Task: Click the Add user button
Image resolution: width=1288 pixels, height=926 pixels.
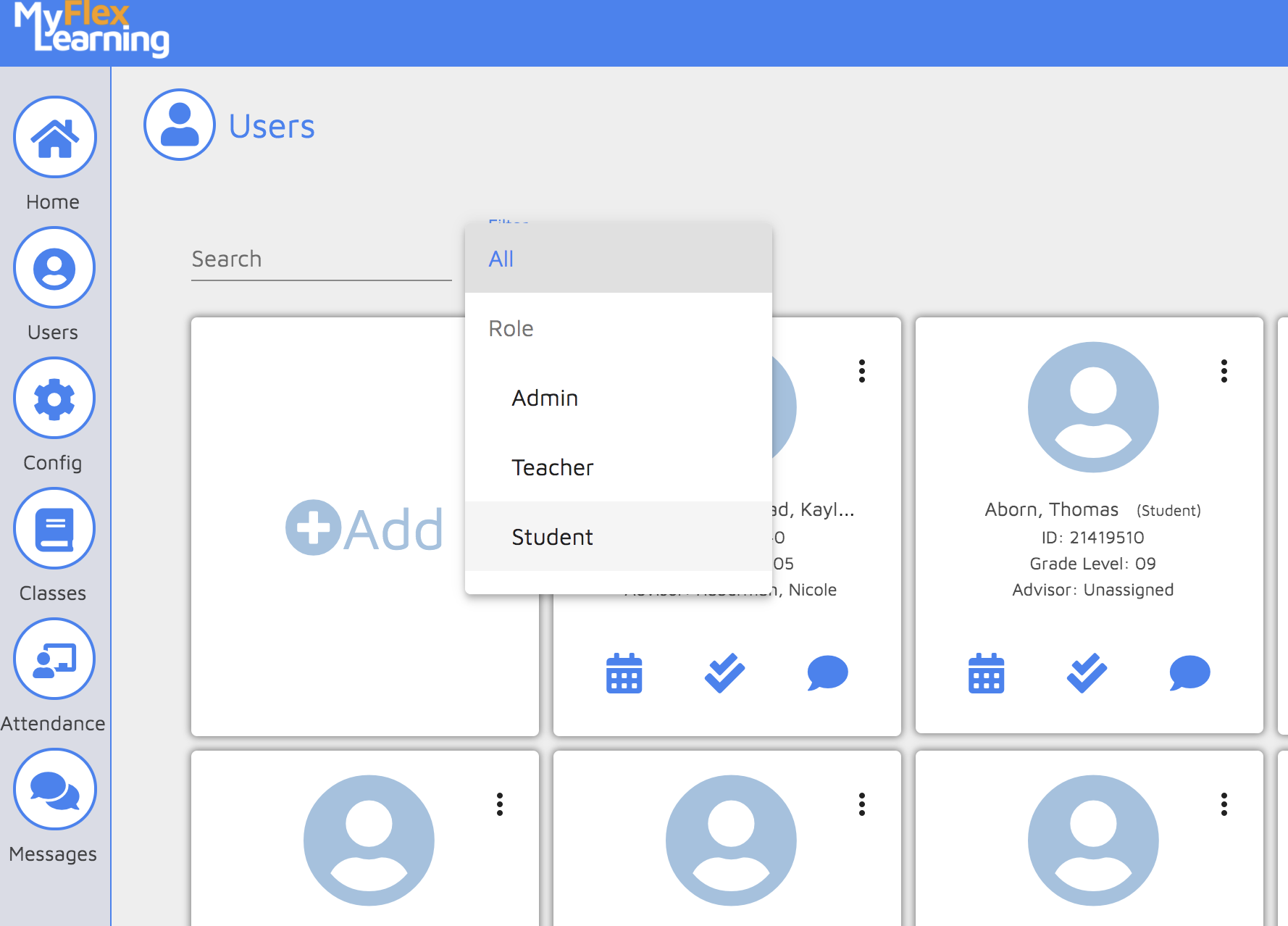Action: tap(365, 527)
